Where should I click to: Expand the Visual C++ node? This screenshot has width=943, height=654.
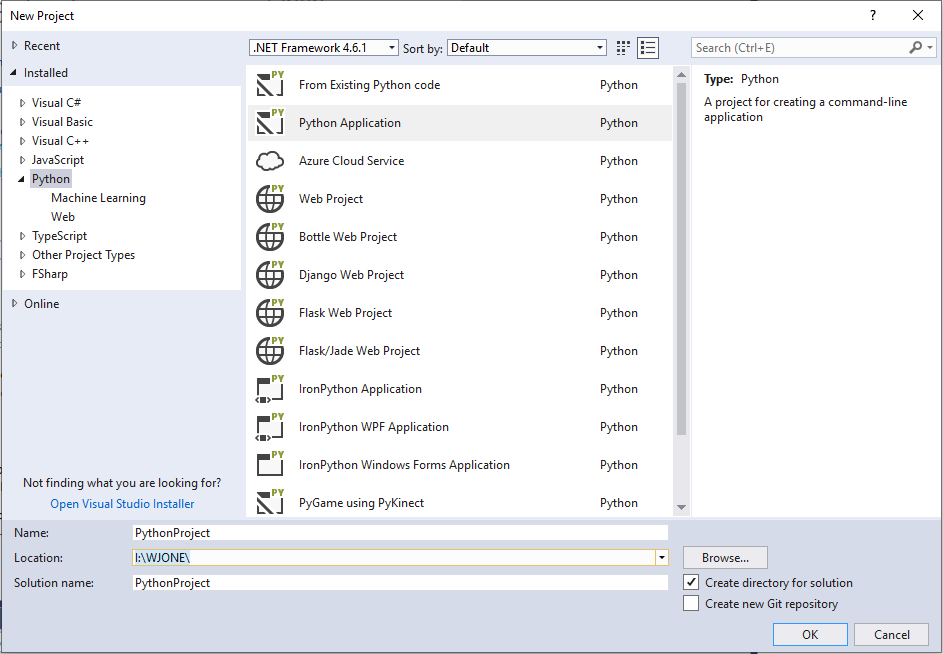point(22,141)
